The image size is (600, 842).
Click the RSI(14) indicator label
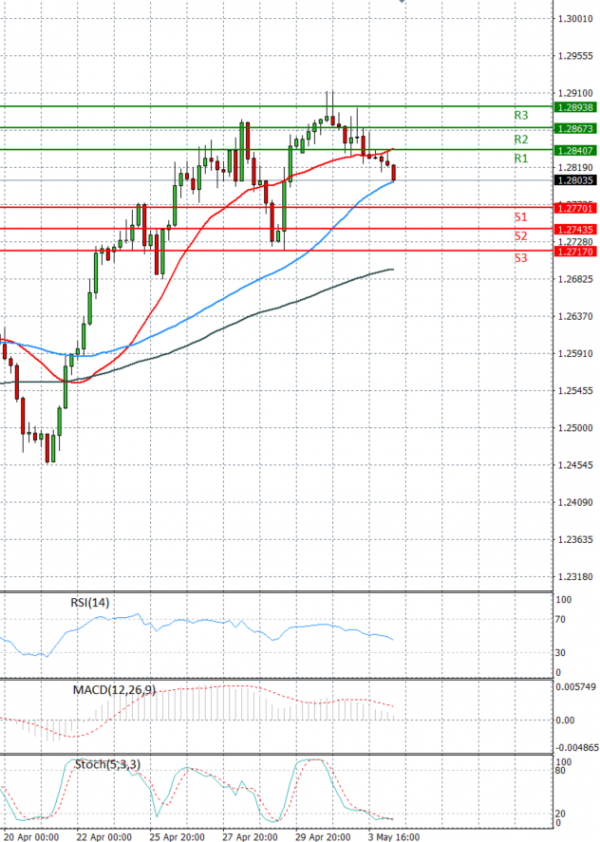[90, 603]
